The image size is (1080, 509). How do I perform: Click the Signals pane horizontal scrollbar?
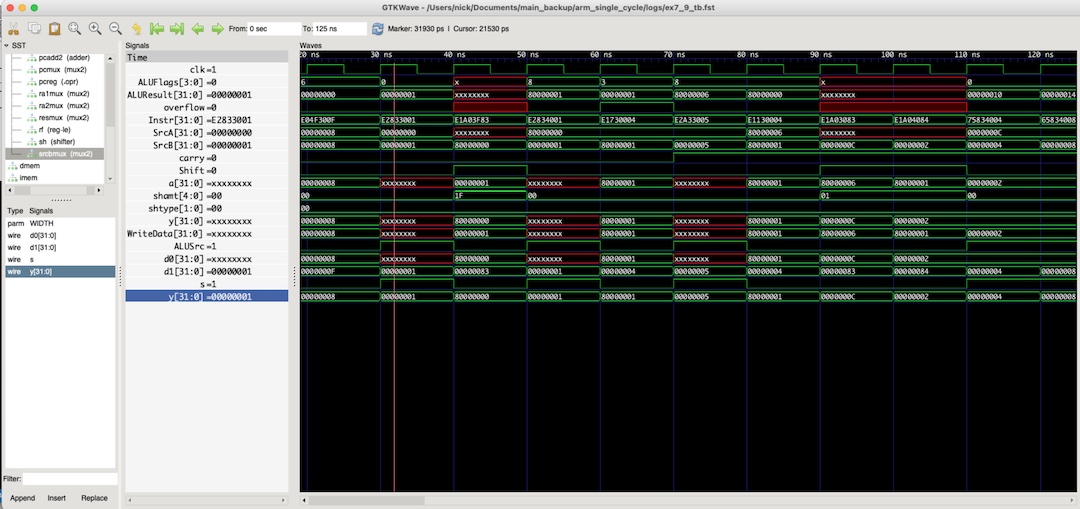click(x=207, y=501)
